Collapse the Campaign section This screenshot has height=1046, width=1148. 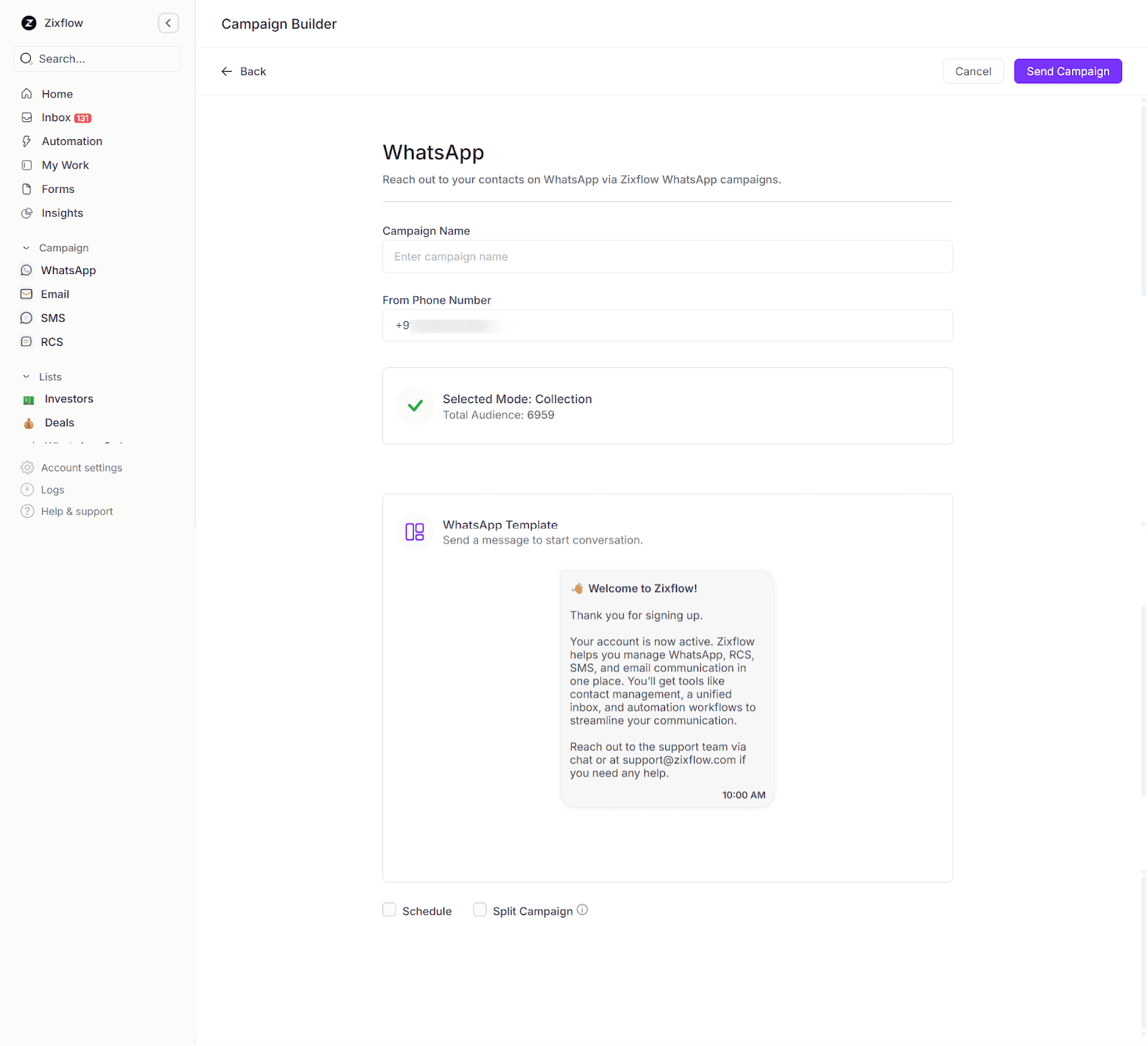click(x=27, y=247)
